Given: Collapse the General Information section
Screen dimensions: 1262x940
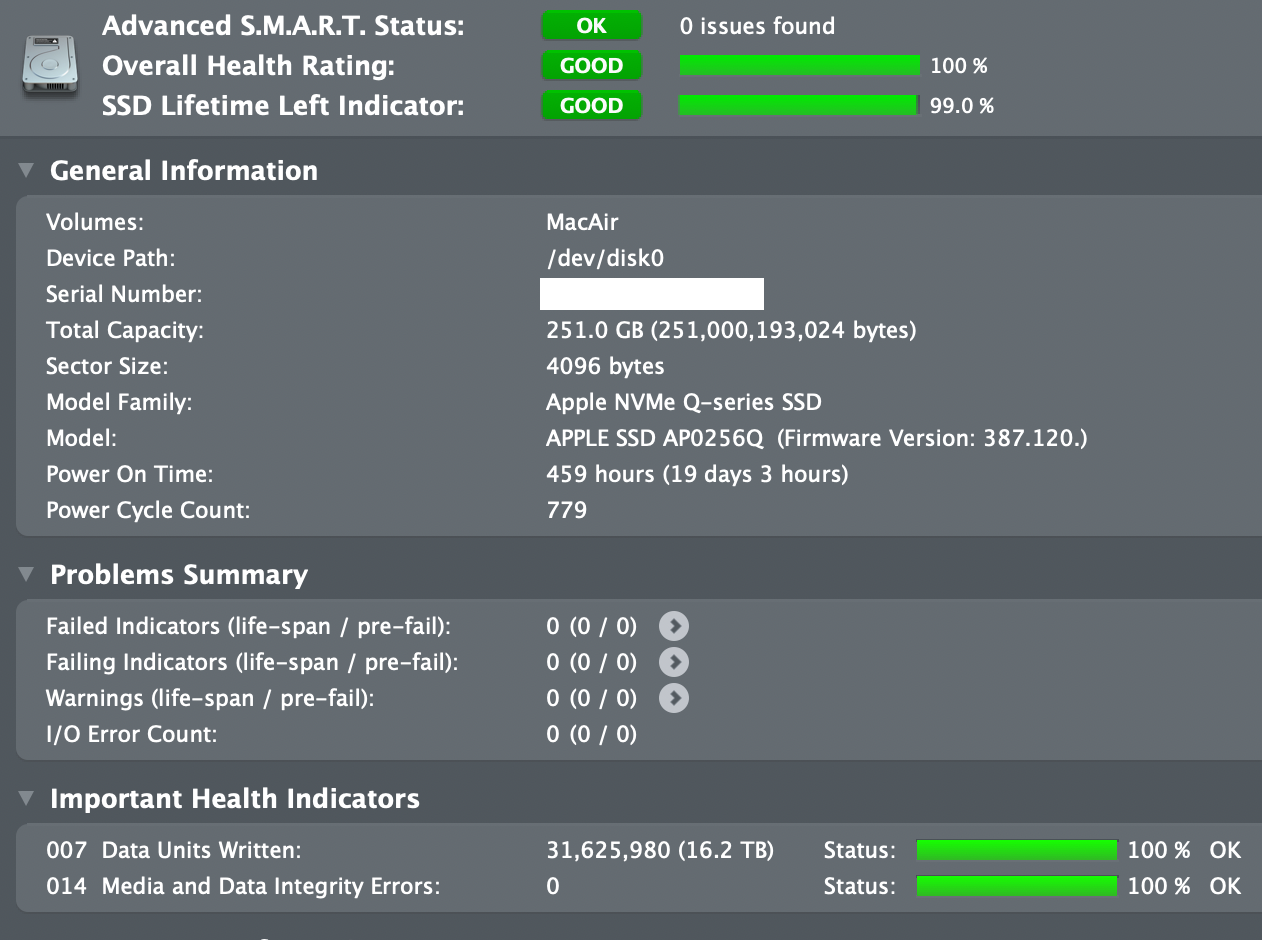Looking at the screenshot, I should tap(26, 170).
